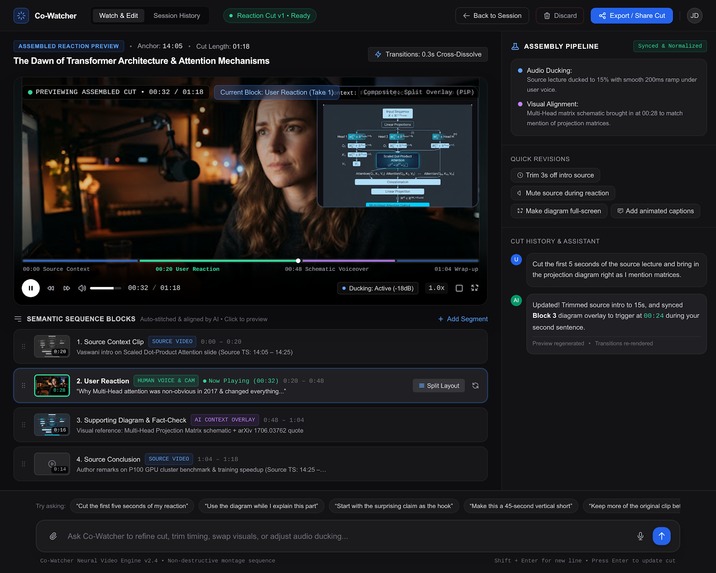Image resolution: width=716 pixels, height=573 pixels.
Task: Click the AI CONTEXT OVERLAY tag
Action: click(225, 420)
